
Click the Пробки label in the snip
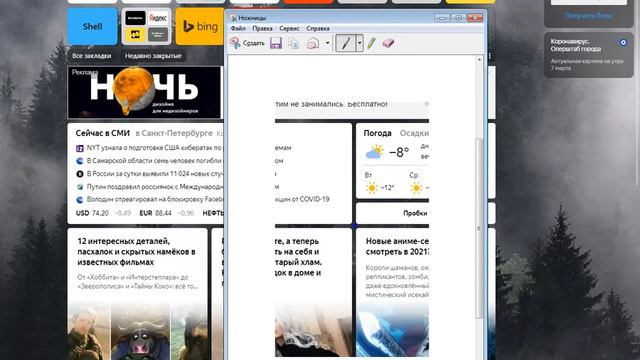pyautogui.click(x=415, y=213)
